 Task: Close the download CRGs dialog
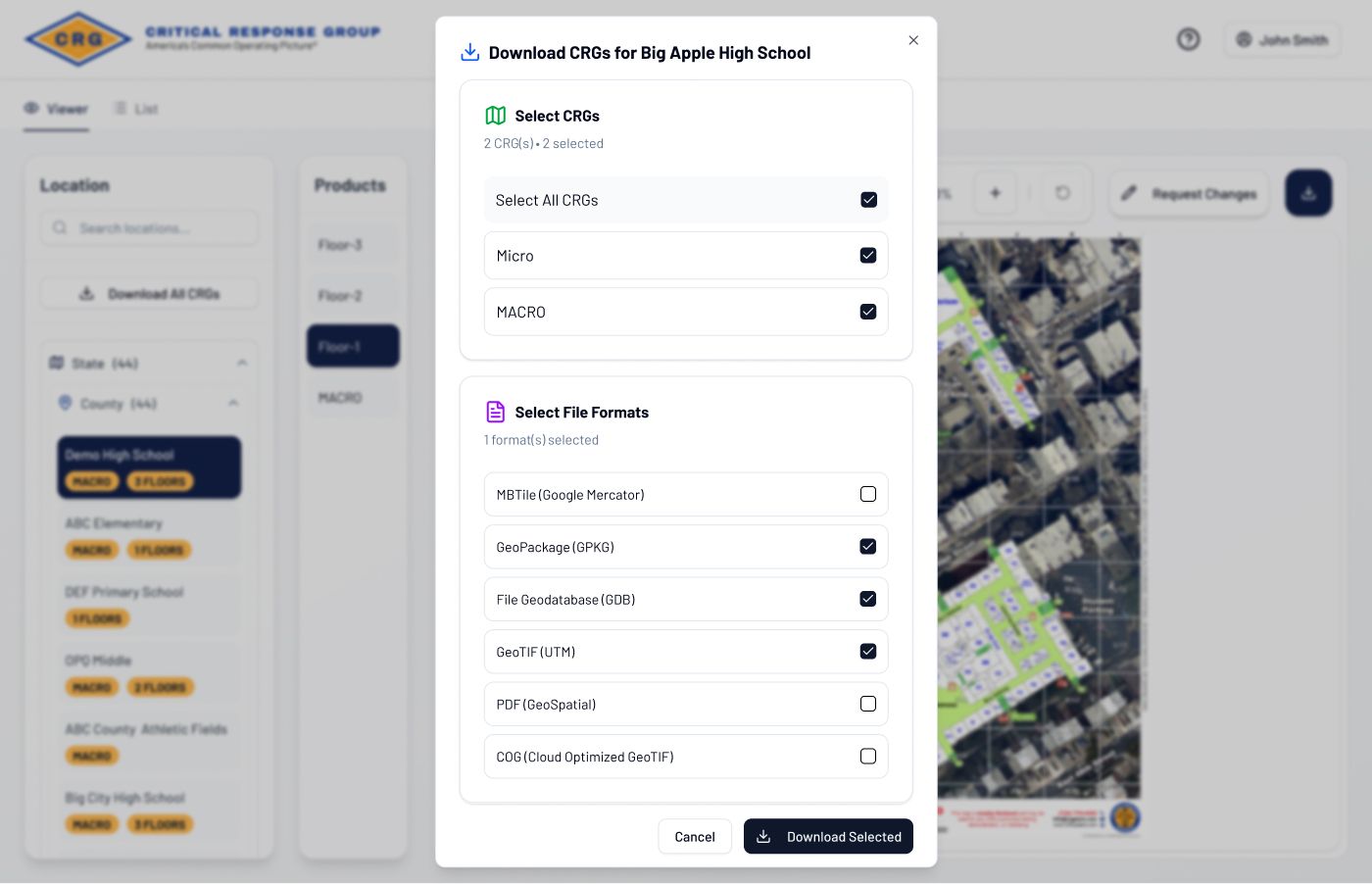[x=913, y=40]
